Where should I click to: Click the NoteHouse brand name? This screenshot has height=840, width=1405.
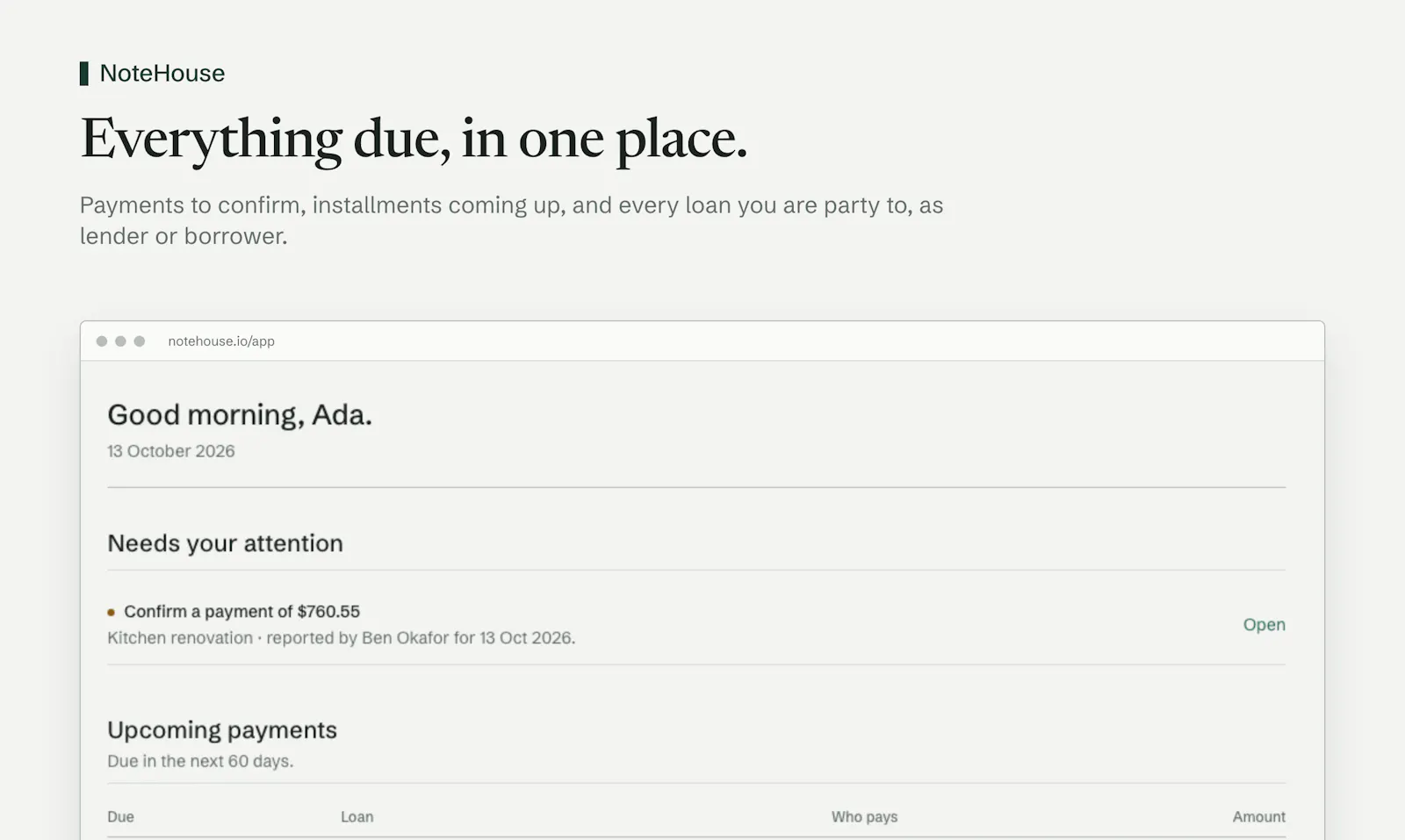point(162,73)
